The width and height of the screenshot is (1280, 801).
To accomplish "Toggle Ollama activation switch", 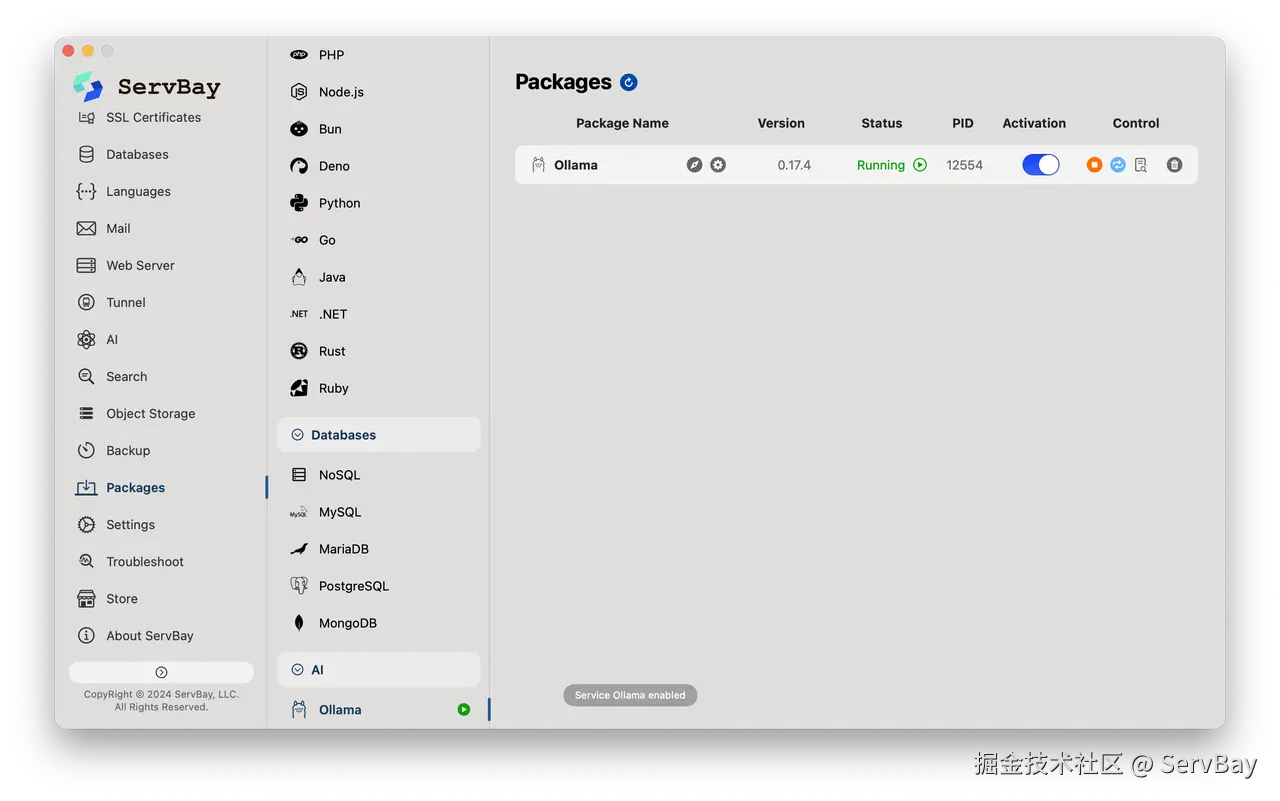I will 1040,165.
